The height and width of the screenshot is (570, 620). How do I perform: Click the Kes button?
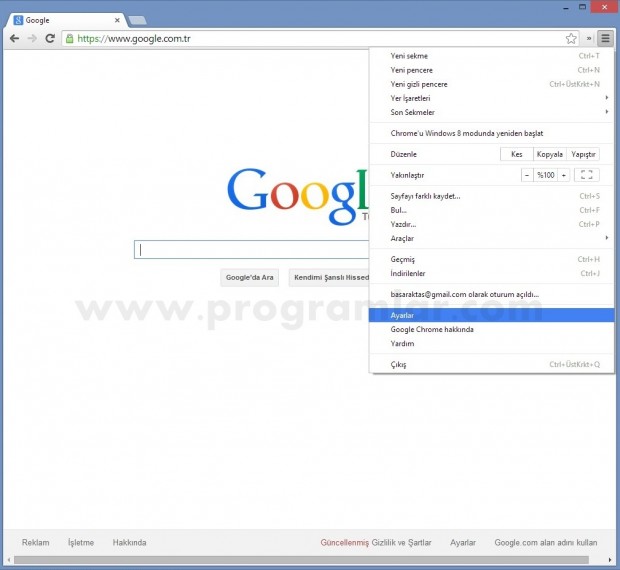pyautogui.click(x=516, y=154)
